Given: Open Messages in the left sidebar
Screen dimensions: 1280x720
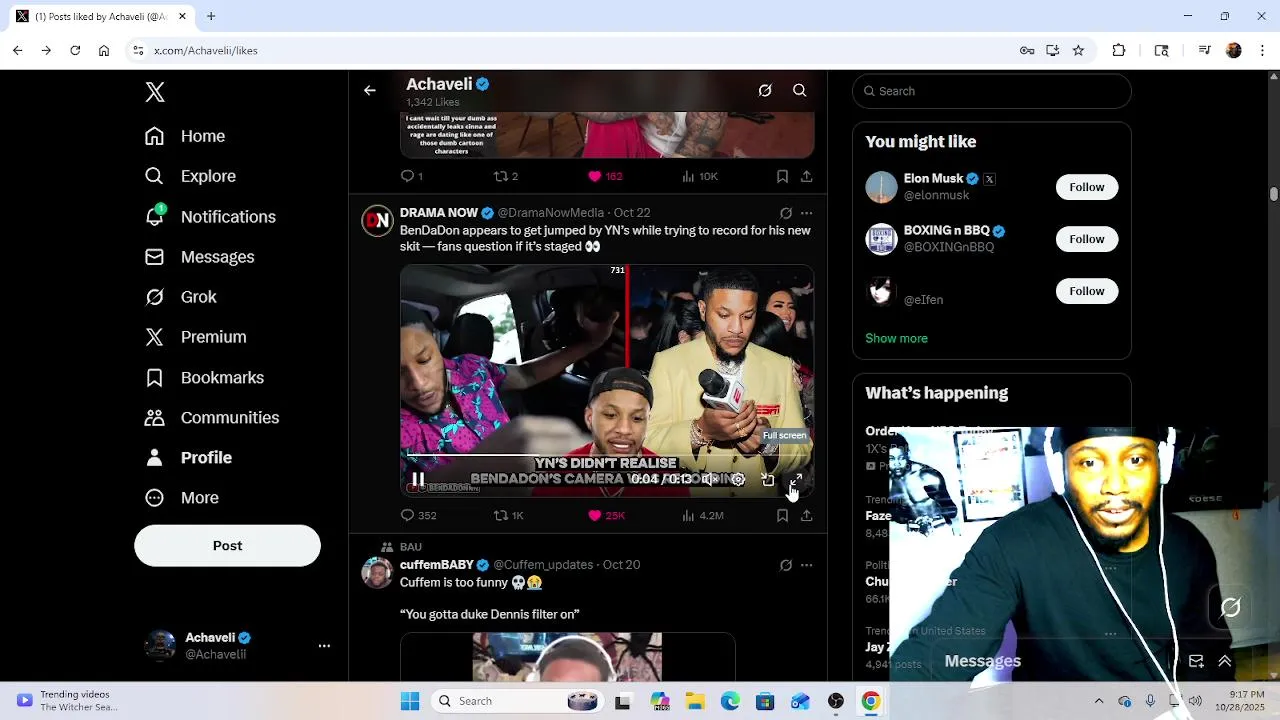Looking at the screenshot, I should [x=199, y=257].
